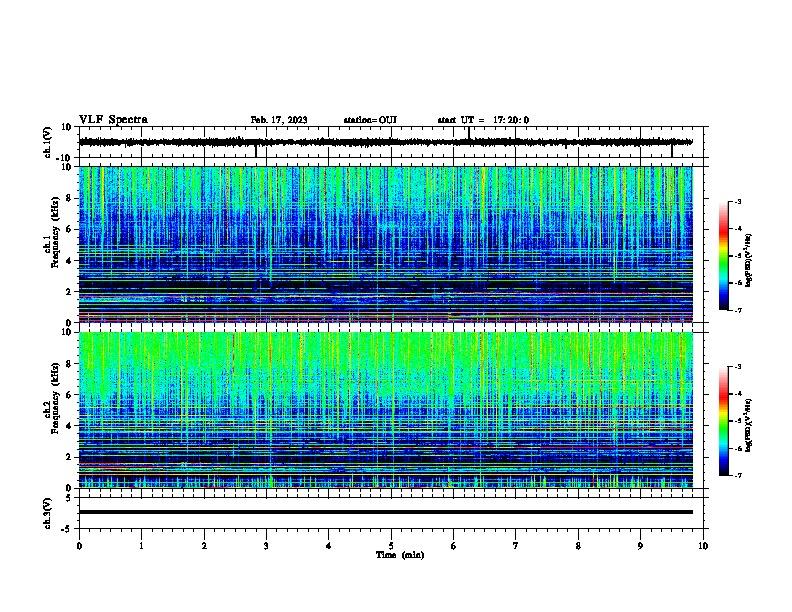Select the "Time (min)" axis label
792x612 pixels.
pyautogui.click(x=400, y=555)
